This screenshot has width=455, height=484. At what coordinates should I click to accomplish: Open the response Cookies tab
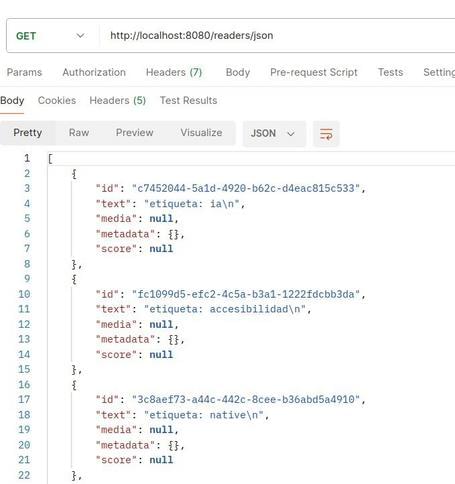tap(57, 100)
